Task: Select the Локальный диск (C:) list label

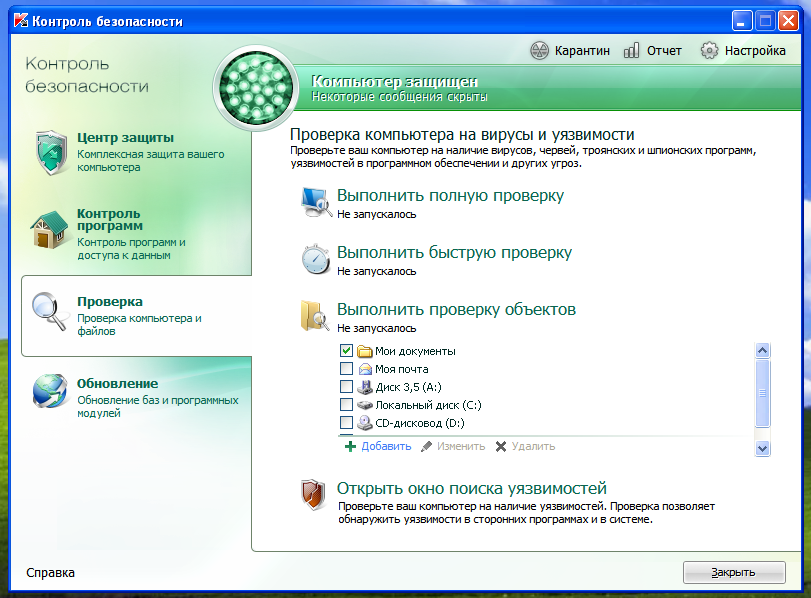Action: pos(428,405)
